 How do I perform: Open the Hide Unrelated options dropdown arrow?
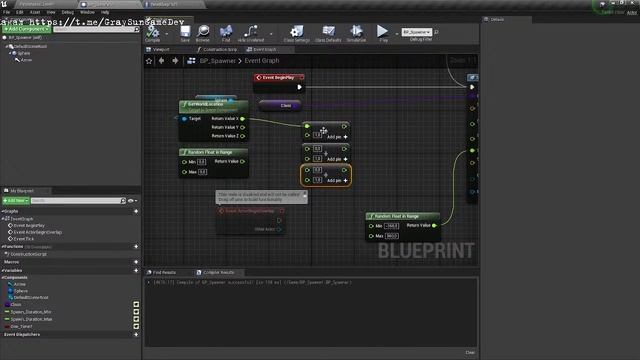pos(271,34)
